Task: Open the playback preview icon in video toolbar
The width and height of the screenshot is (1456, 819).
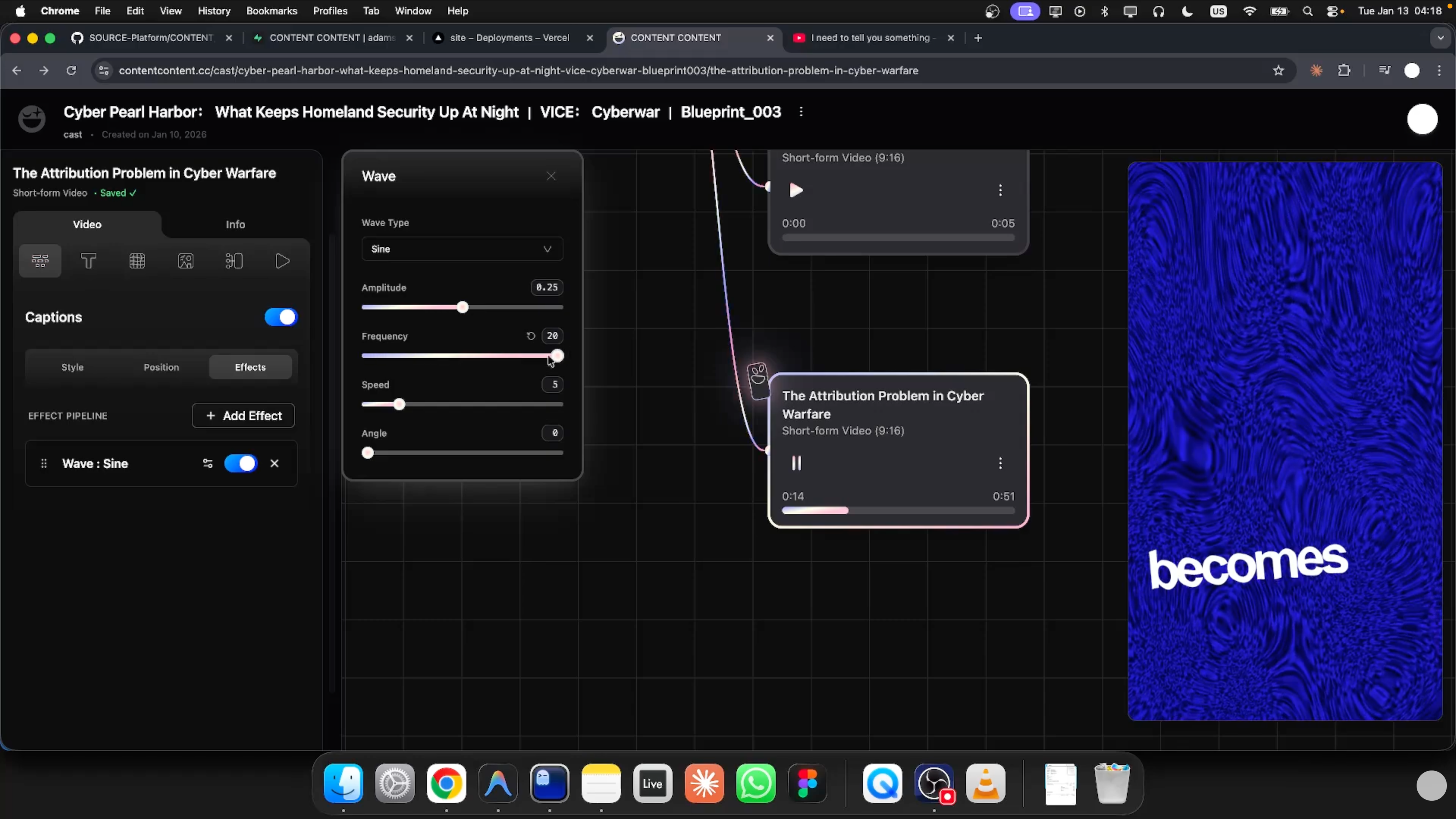Action: coord(282,260)
